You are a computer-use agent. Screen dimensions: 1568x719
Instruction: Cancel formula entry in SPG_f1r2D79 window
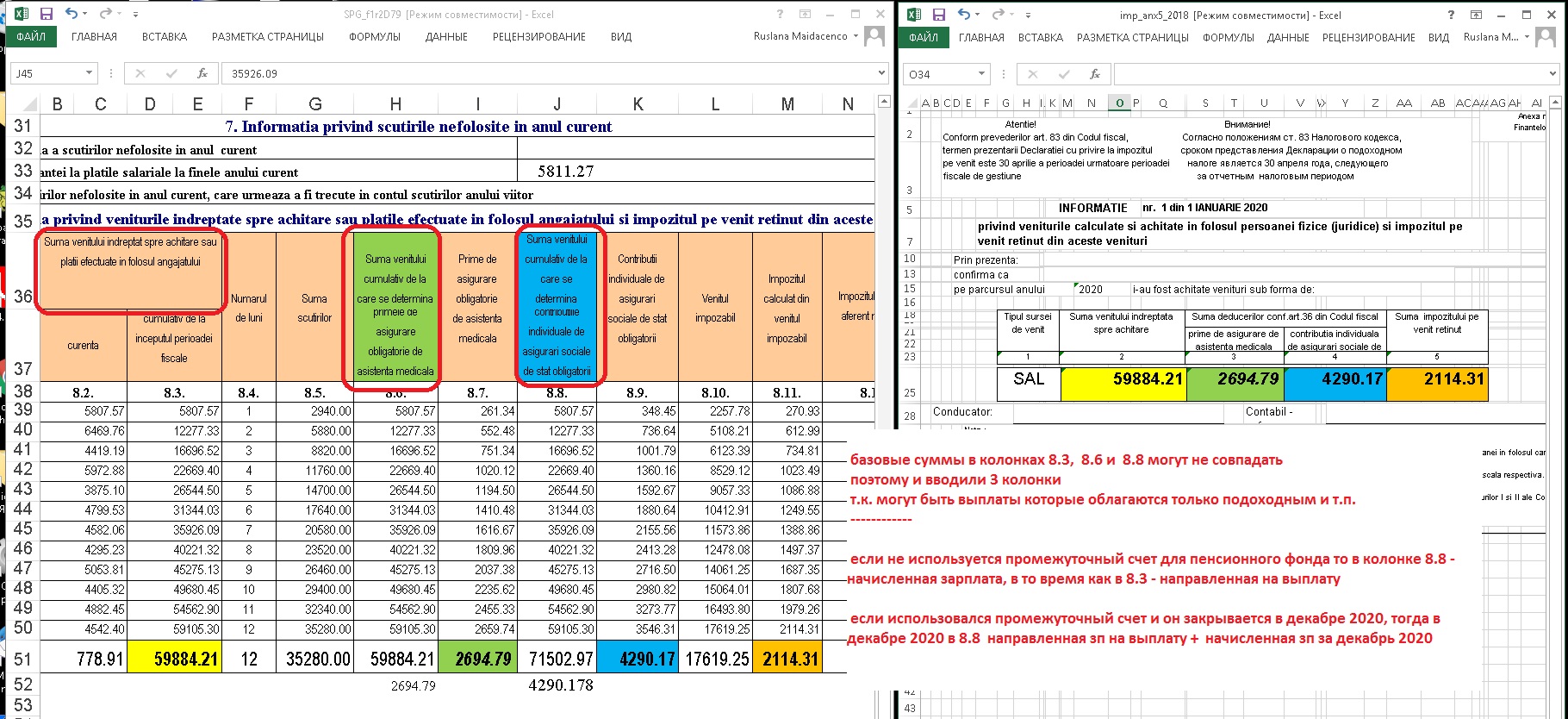tap(140, 73)
